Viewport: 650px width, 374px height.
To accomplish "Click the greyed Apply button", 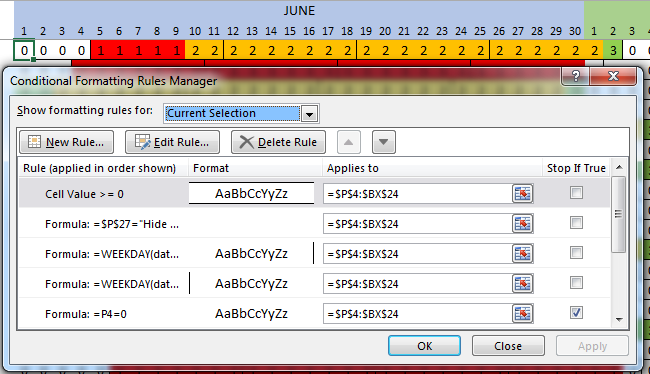I will point(592,346).
